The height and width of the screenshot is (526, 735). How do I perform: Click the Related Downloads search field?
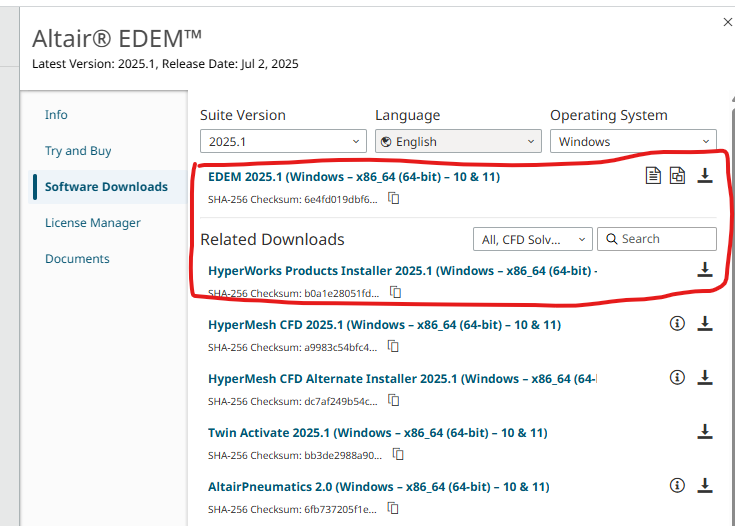tap(657, 239)
